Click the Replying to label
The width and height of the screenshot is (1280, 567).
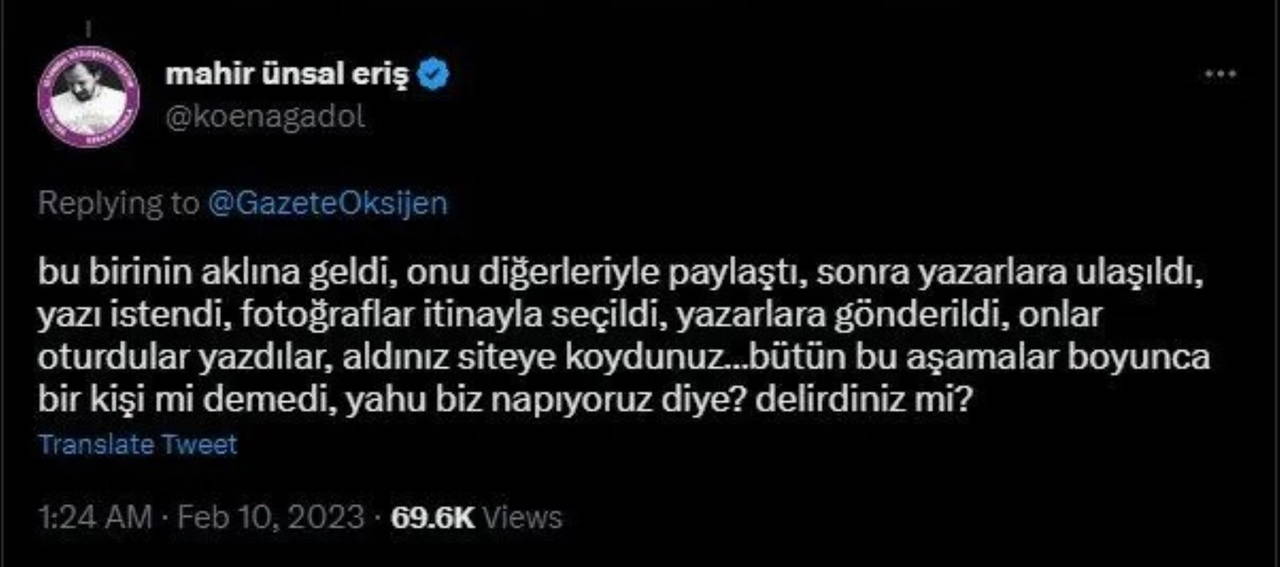pyautogui.click(x=119, y=205)
